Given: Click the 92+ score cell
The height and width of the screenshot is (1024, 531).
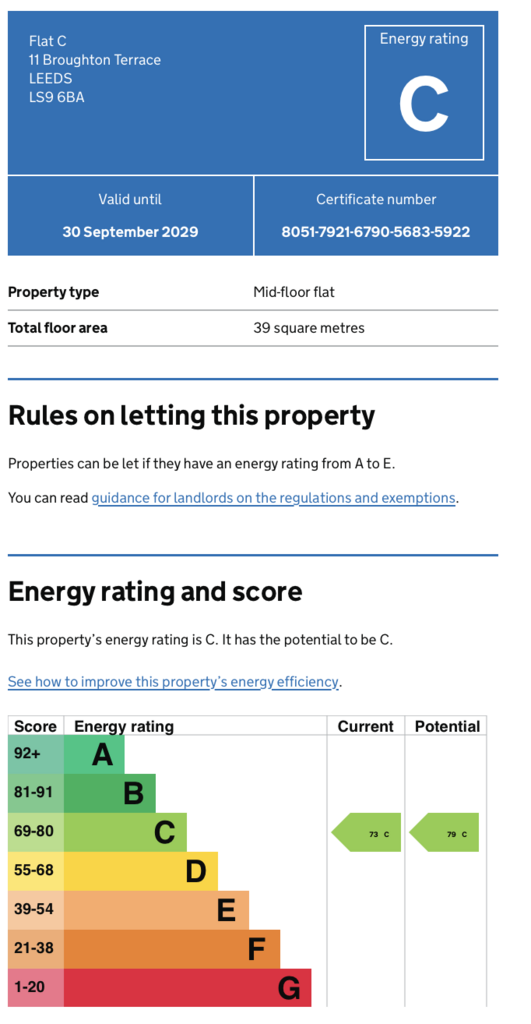Looking at the screenshot, I should [x=36, y=755].
